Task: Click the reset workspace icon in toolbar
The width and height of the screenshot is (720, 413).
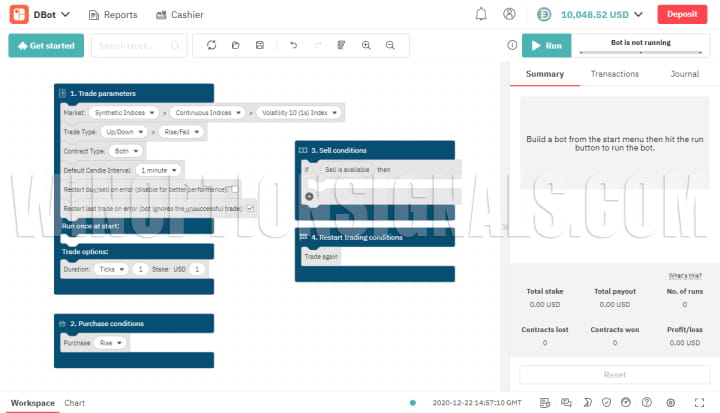Action: [x=211, y=46]
